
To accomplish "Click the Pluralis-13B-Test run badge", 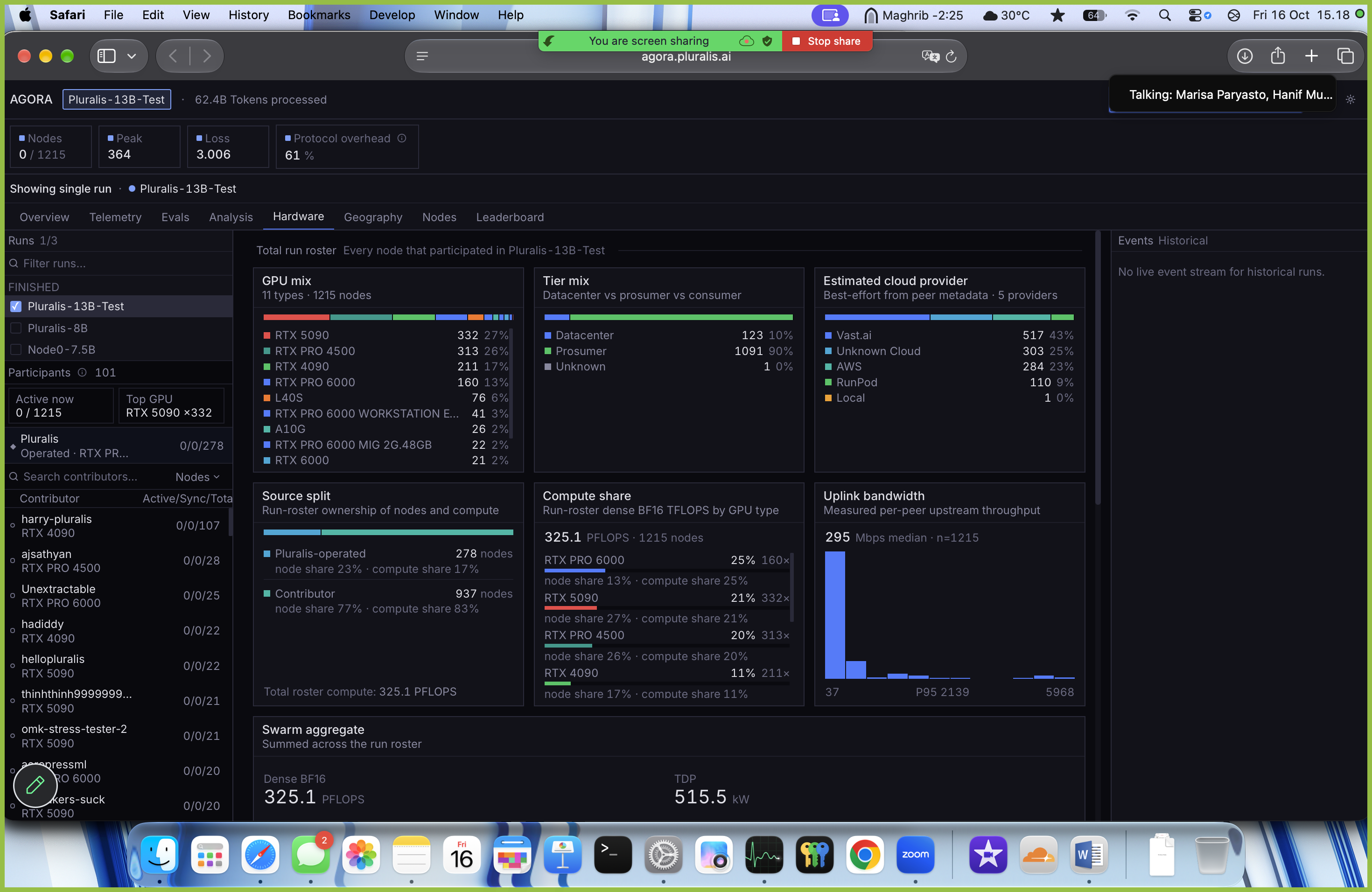I will [117, 99].
